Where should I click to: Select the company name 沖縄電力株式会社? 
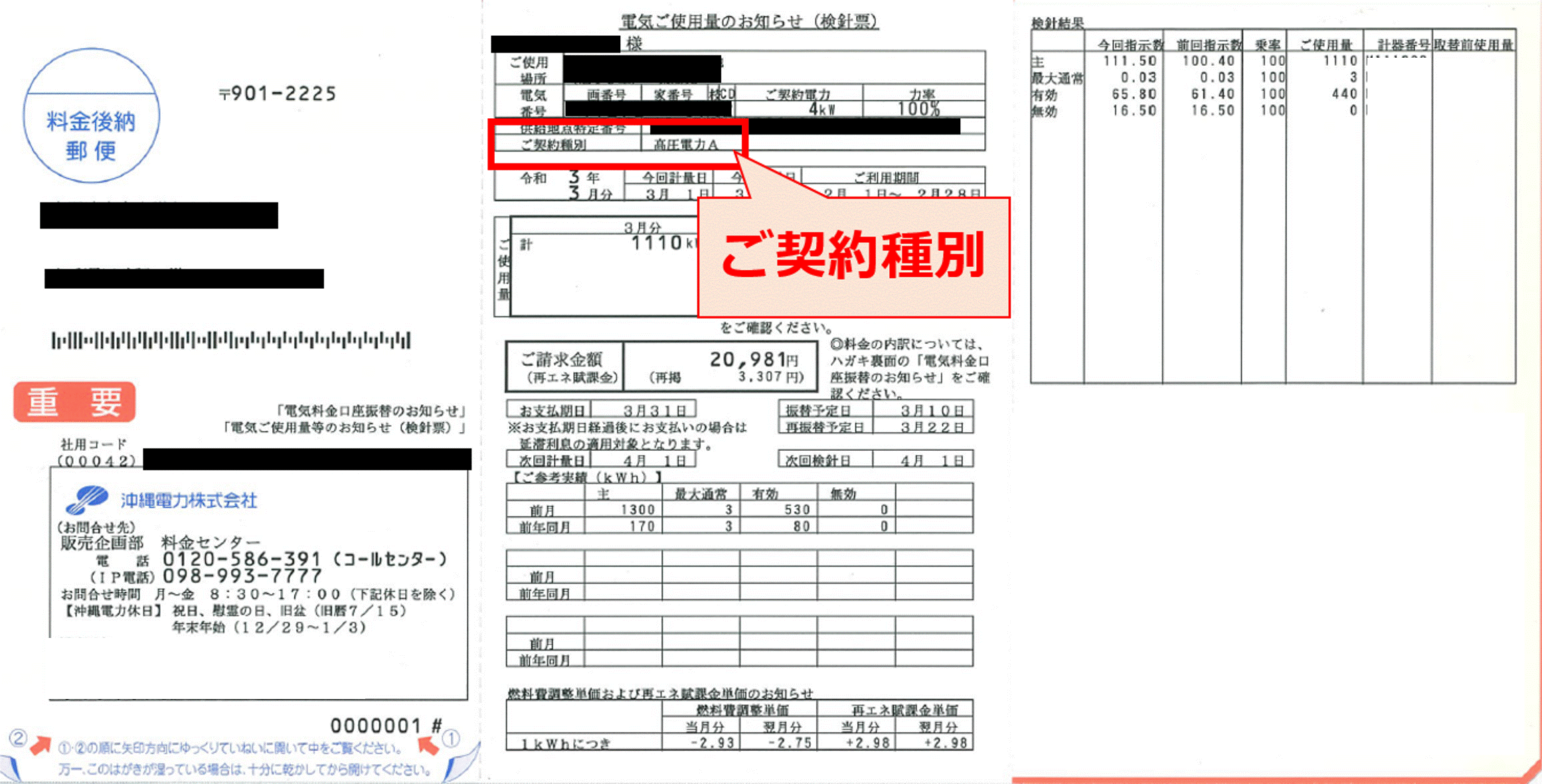point(189,500)
